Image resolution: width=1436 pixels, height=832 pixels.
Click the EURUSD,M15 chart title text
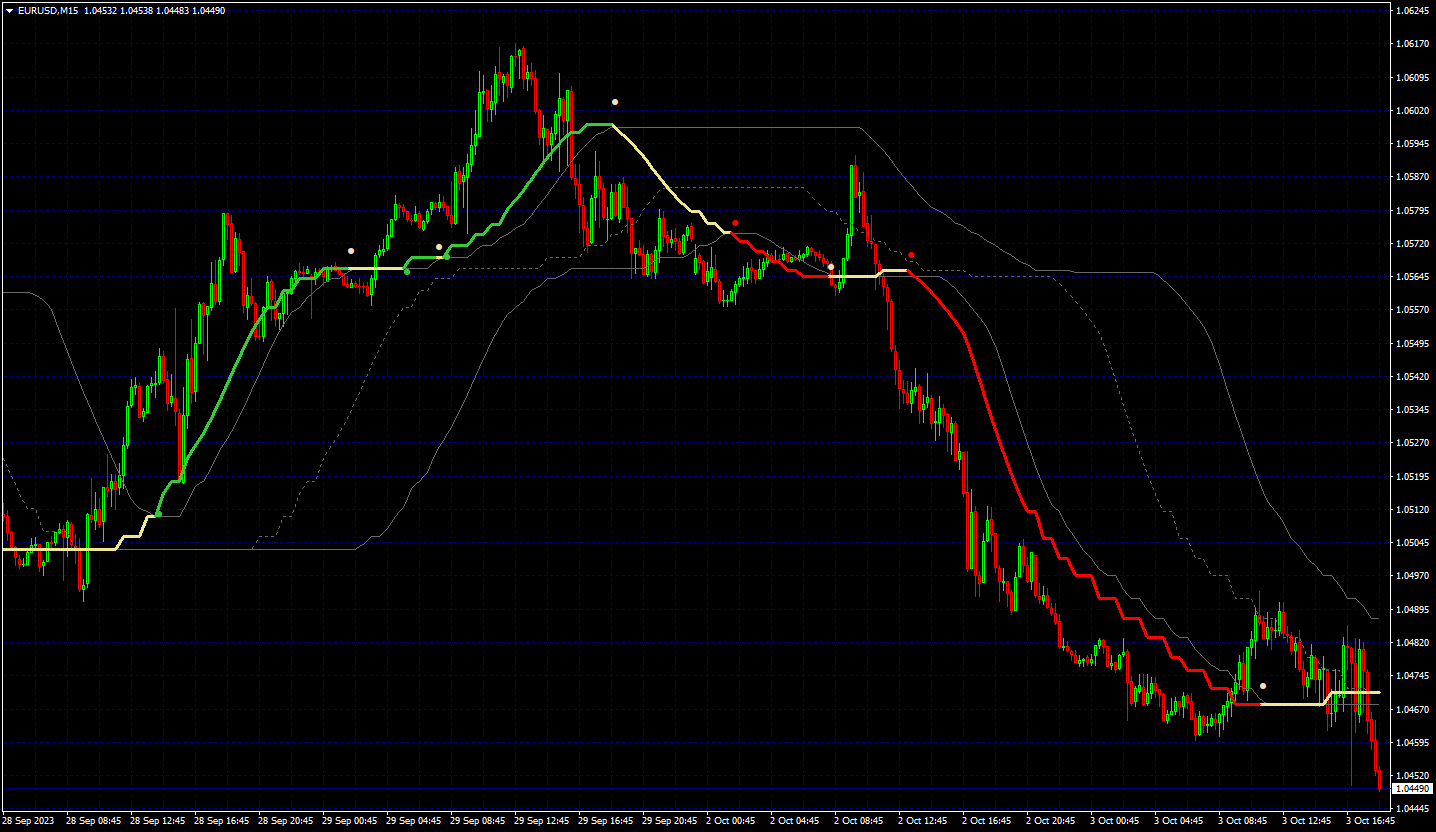[x=49, y=10]
